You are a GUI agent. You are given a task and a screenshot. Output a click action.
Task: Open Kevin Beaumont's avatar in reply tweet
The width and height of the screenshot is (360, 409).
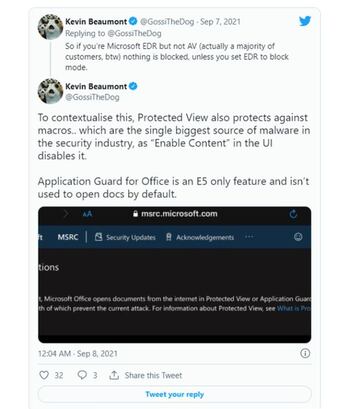click(50, 27)
